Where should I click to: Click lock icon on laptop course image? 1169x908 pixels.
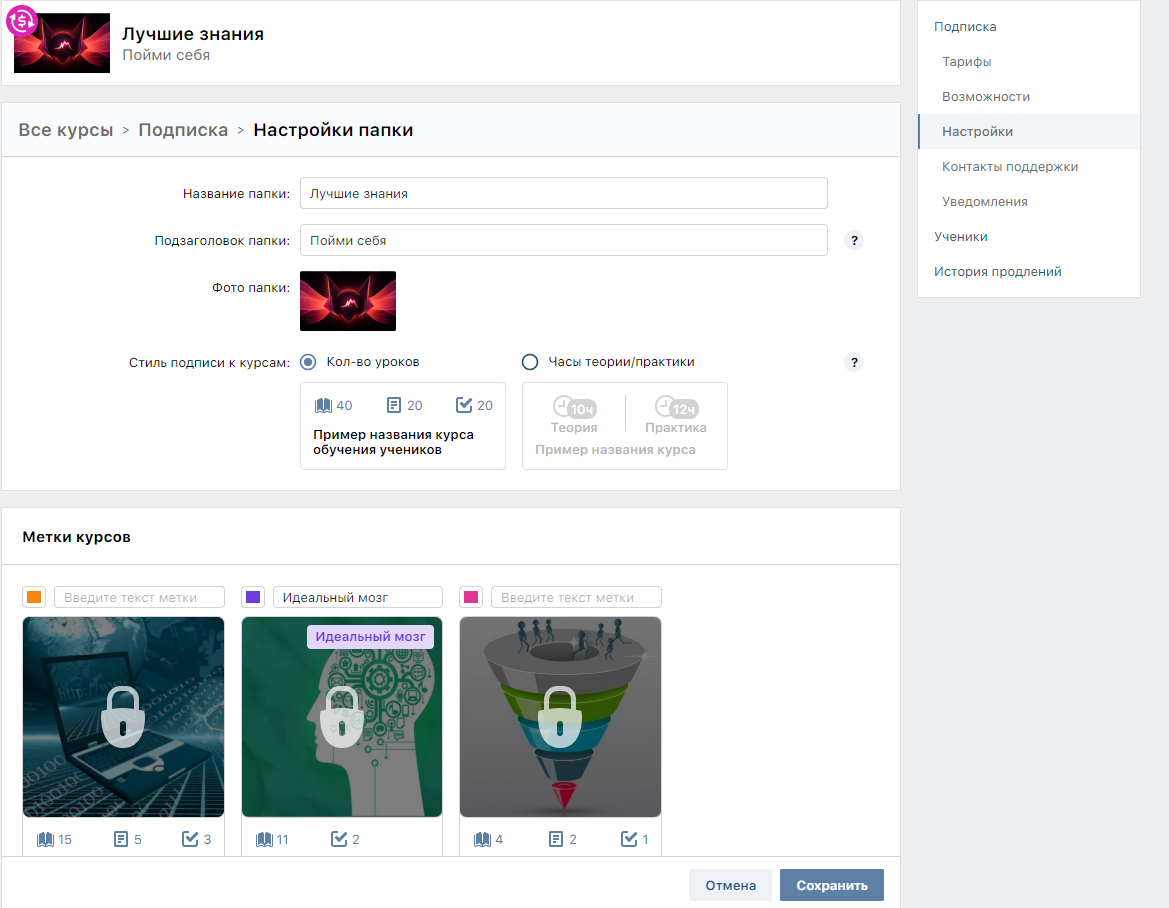click(x=123, y=717)
